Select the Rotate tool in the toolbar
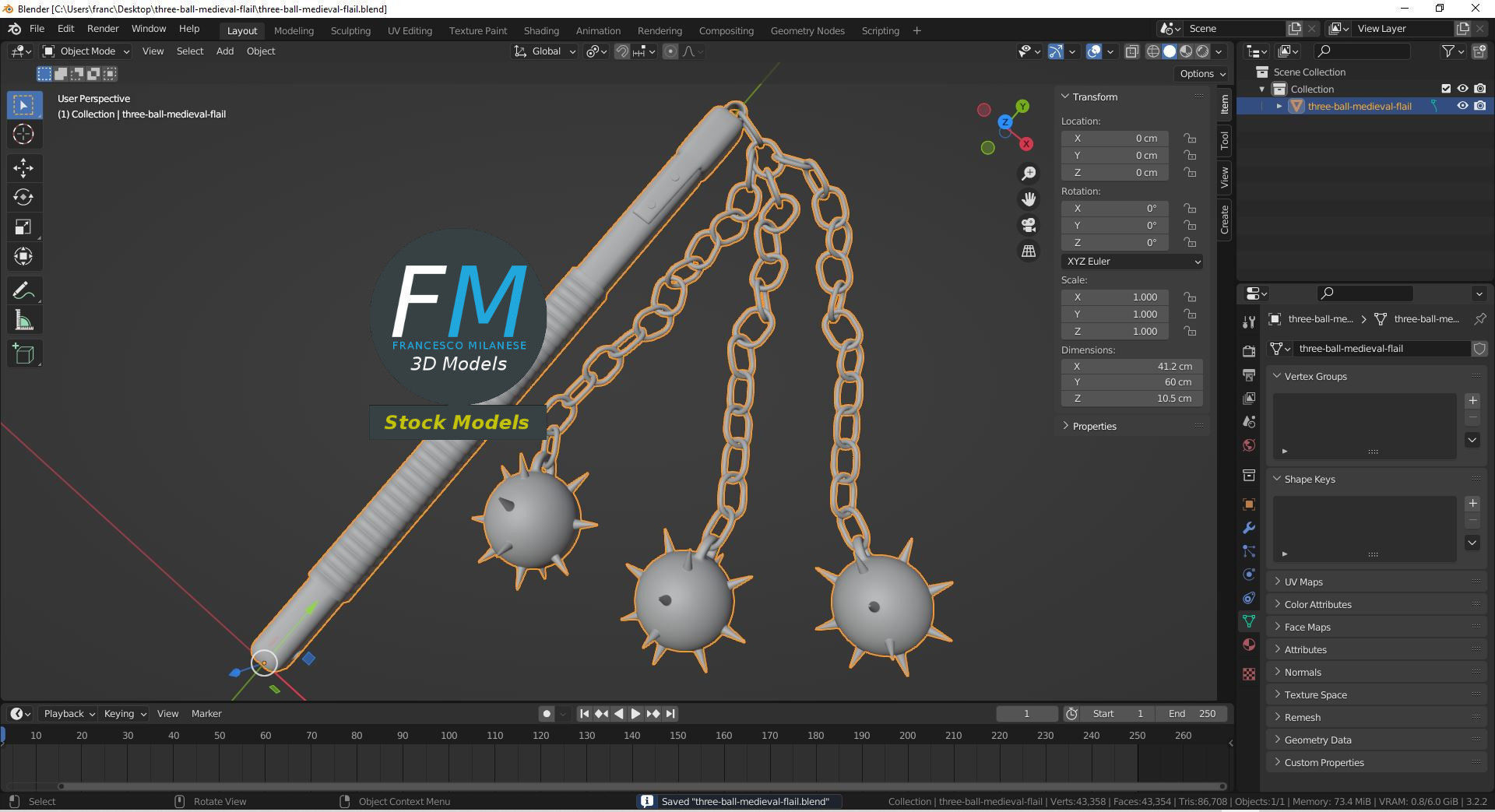Viewport: 1495px width, 812px height. click(24, 197)
